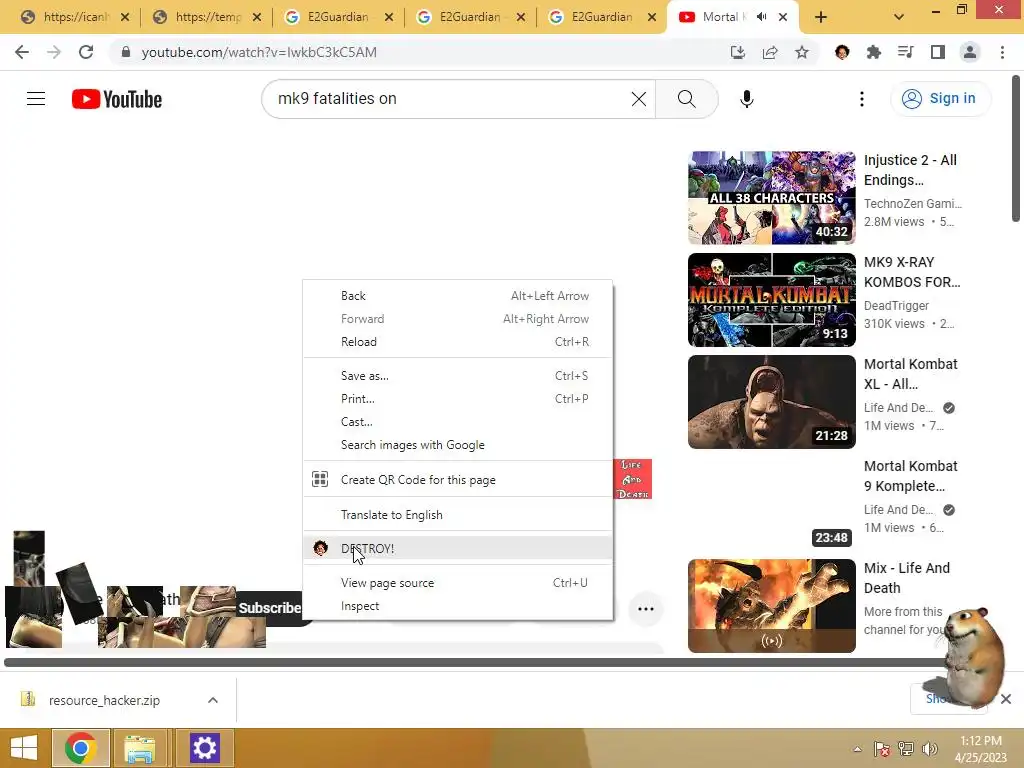This screenshot has height=768, width=1024.
Task: Choose Print... in context menu
Action: coord(458,398)
